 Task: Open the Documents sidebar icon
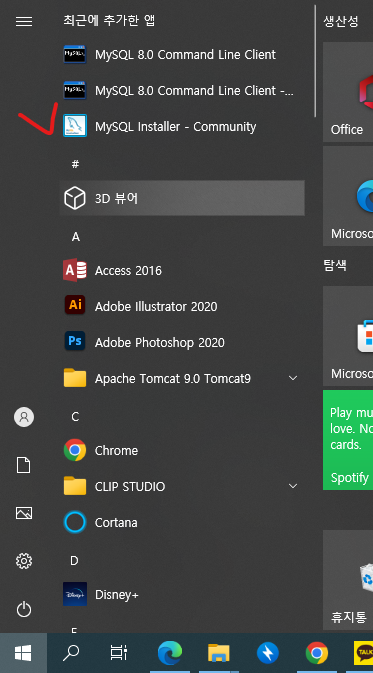[x=24, y=465]
